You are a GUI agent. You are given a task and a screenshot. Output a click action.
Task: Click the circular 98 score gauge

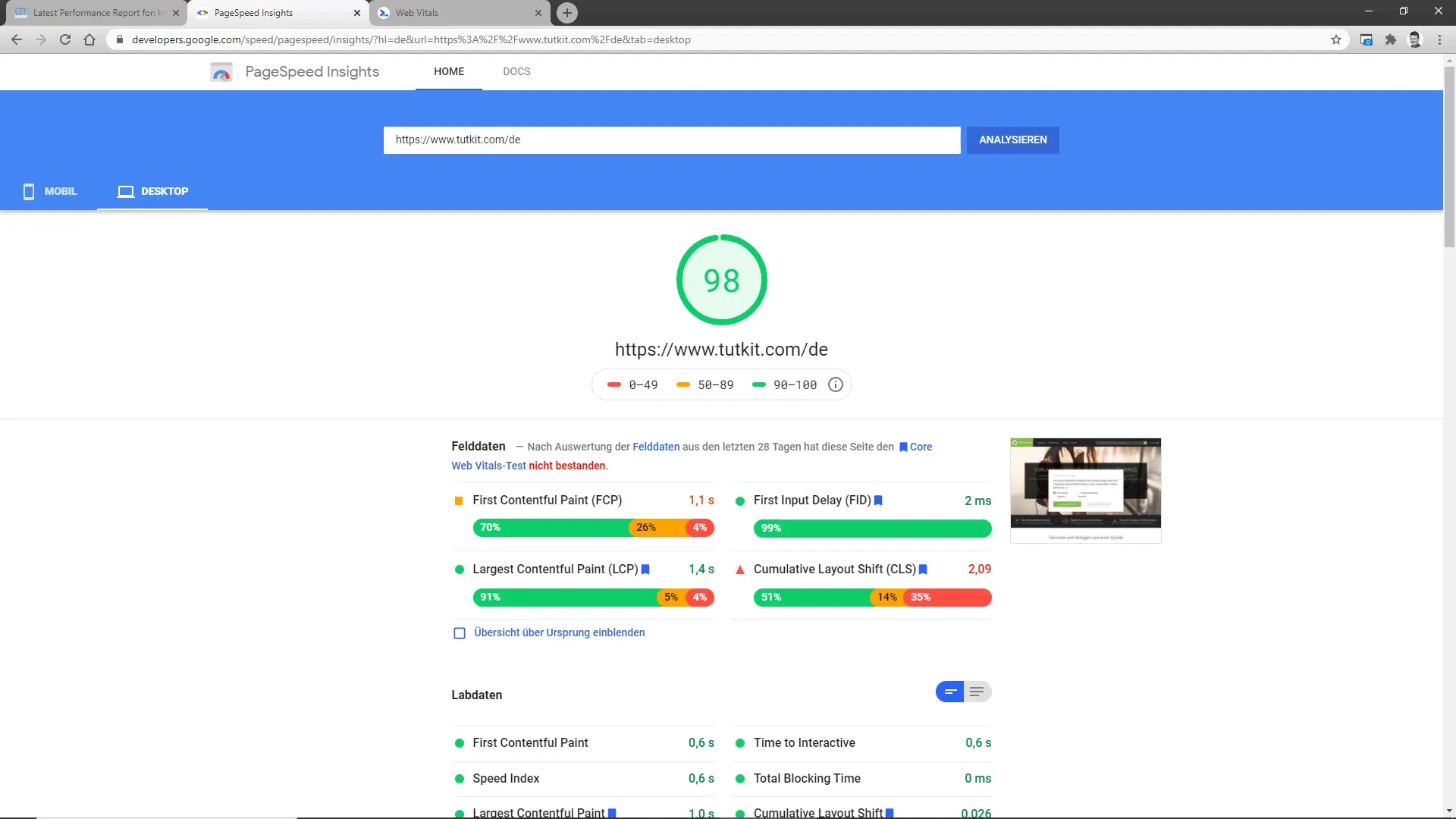click(x=721, y=280)
